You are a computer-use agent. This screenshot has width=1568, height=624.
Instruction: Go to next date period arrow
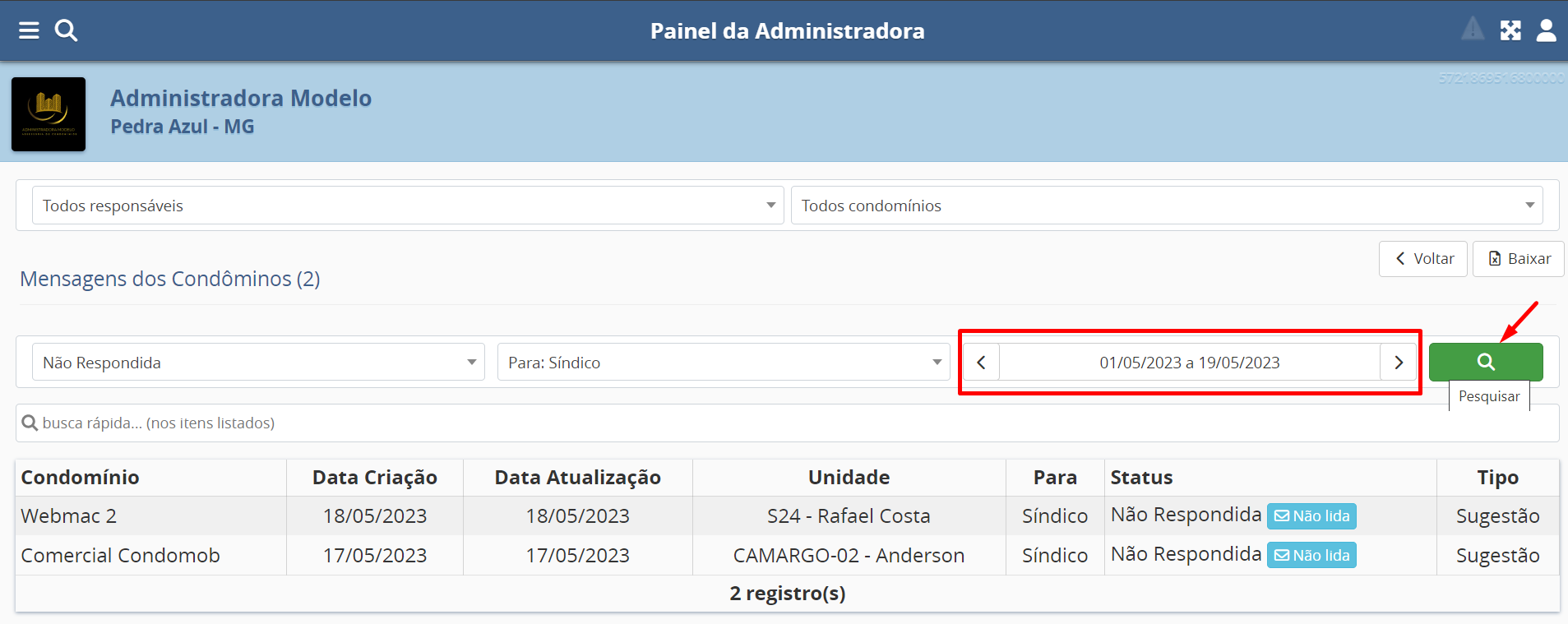[1398, 363]
